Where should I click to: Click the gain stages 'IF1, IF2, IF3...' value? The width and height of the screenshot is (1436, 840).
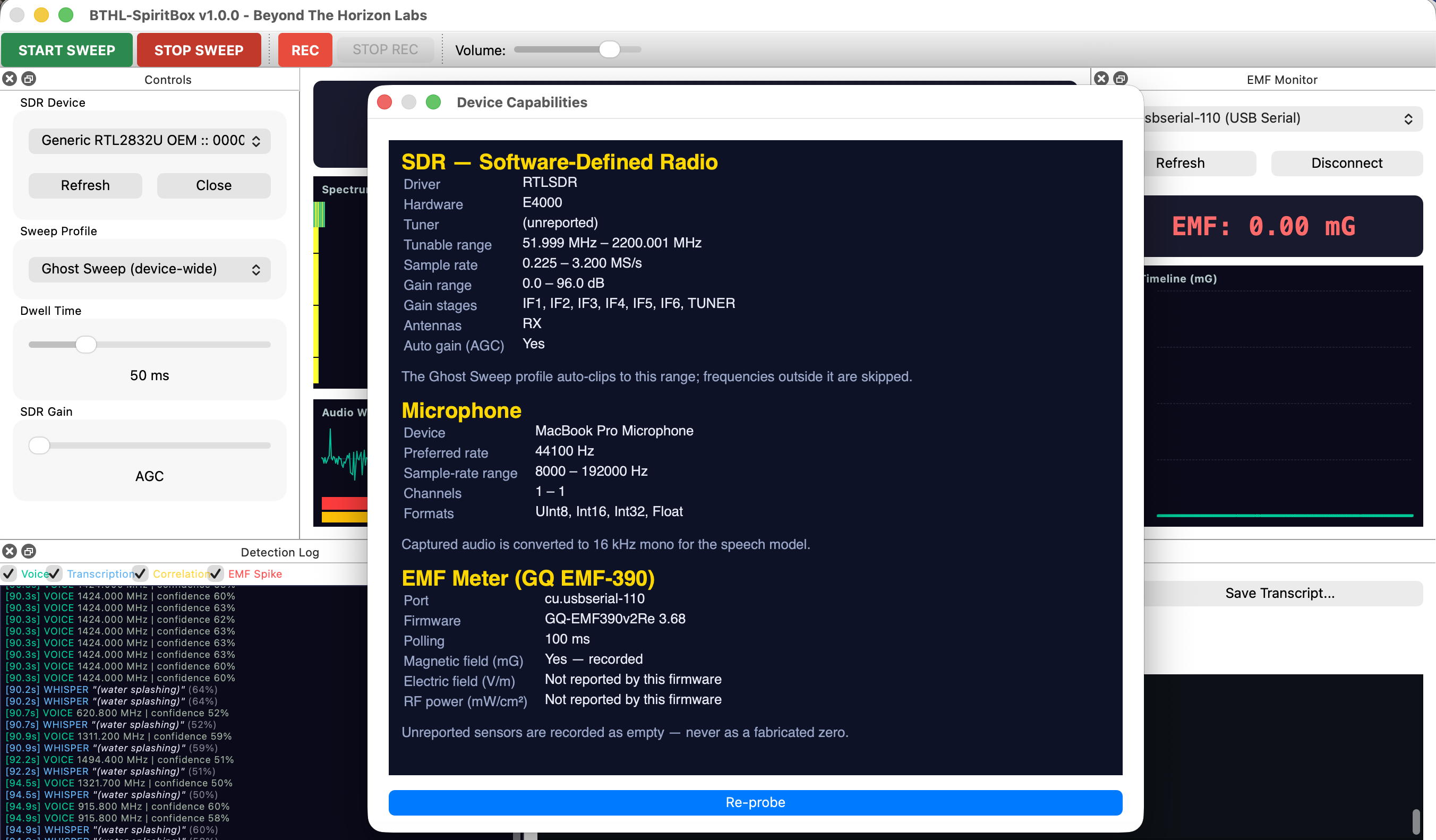point(629,303)
